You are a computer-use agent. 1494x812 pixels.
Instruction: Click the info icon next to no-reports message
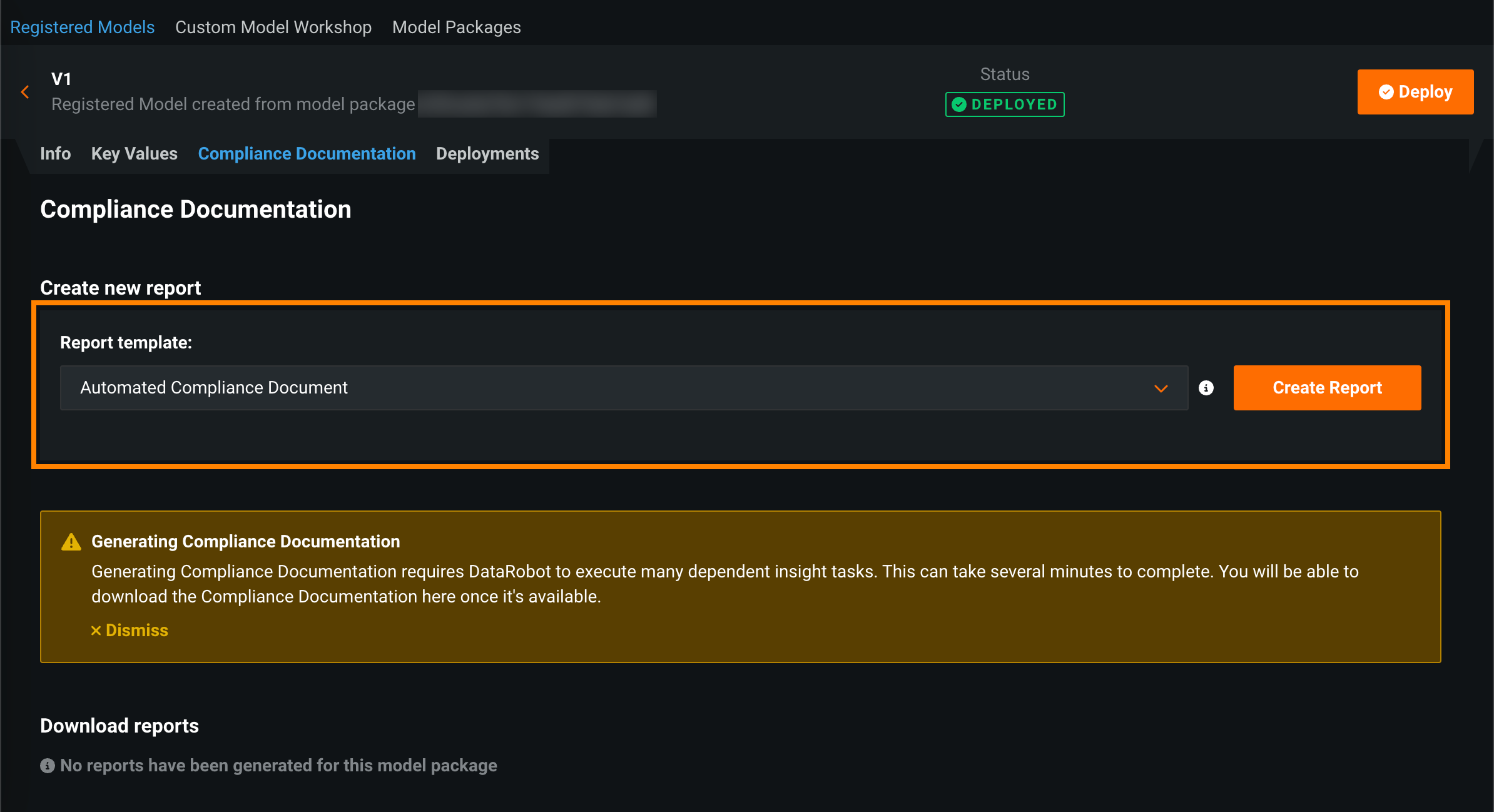[x=48, y=766]
